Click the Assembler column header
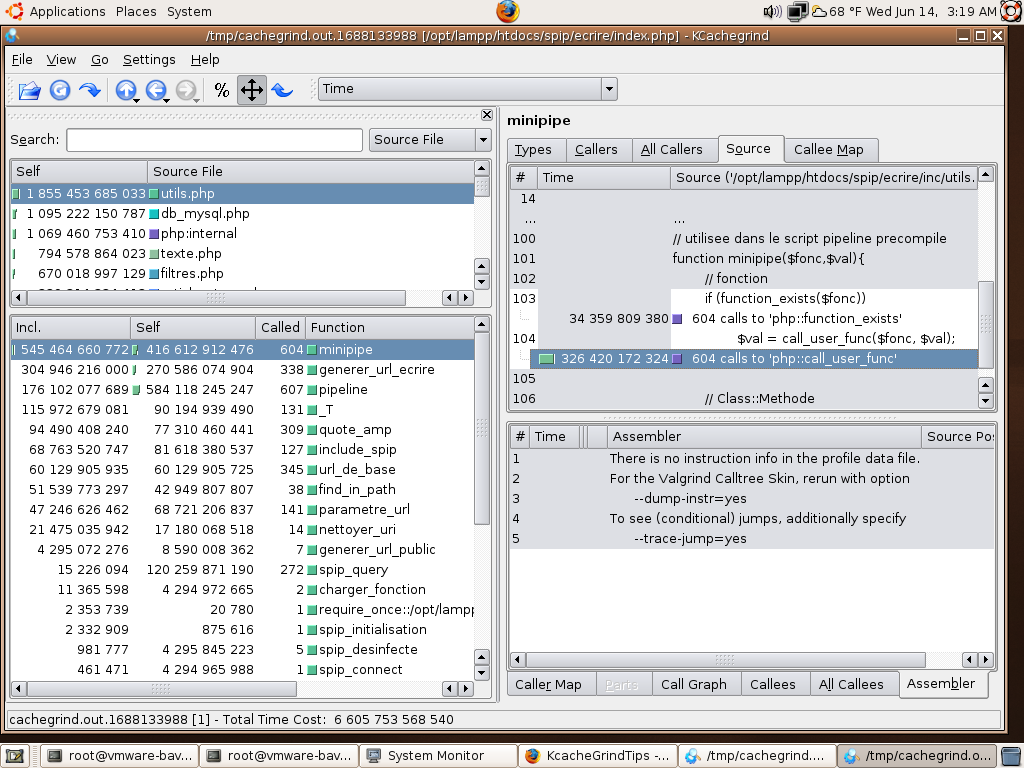This screenshot has height=768, width=1024. (763, 437)
